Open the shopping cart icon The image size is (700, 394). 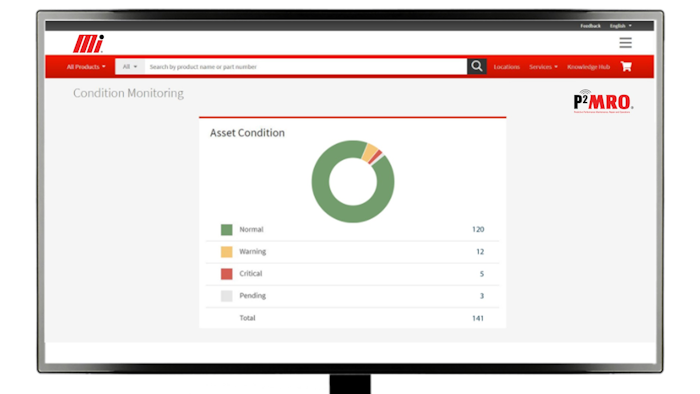[626, 66]
